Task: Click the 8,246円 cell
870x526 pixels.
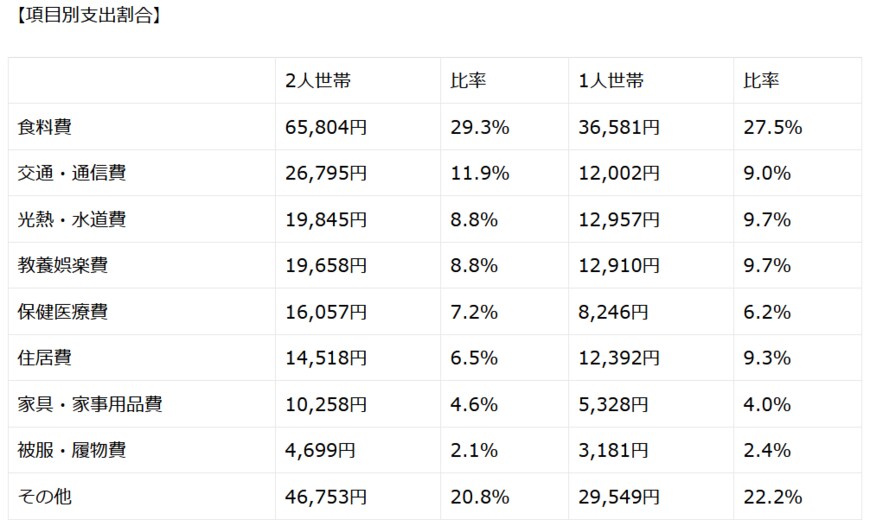Action: [x=613, y=311]
